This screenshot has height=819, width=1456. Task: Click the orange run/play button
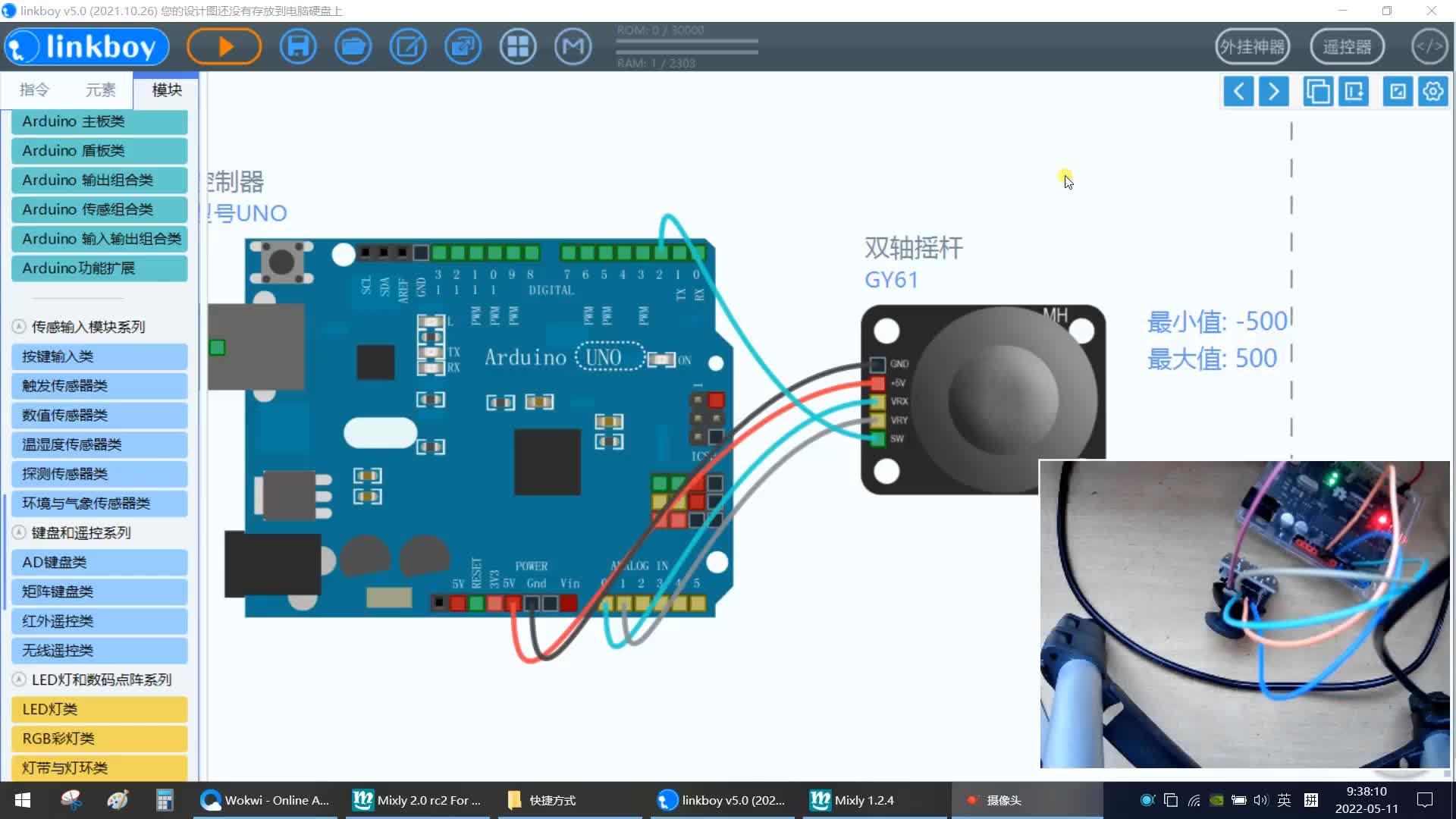coord(224,46)
